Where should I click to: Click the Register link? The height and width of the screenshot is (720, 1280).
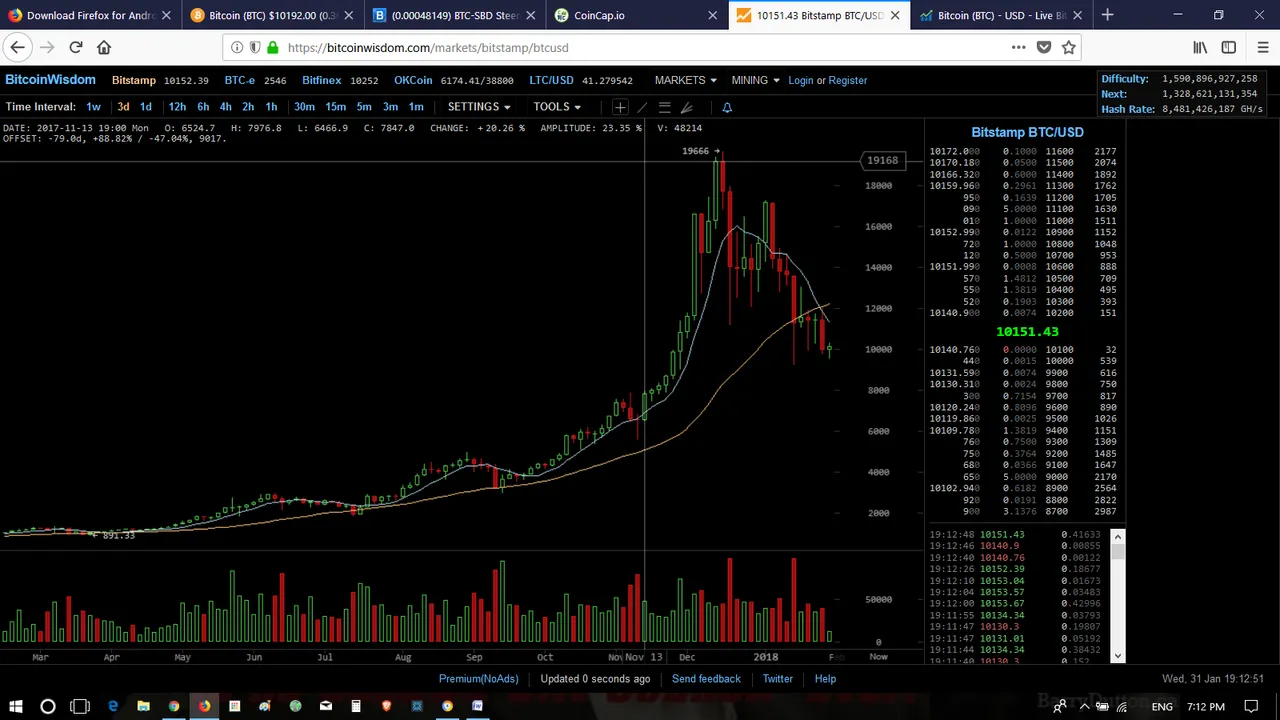point(848,80)
